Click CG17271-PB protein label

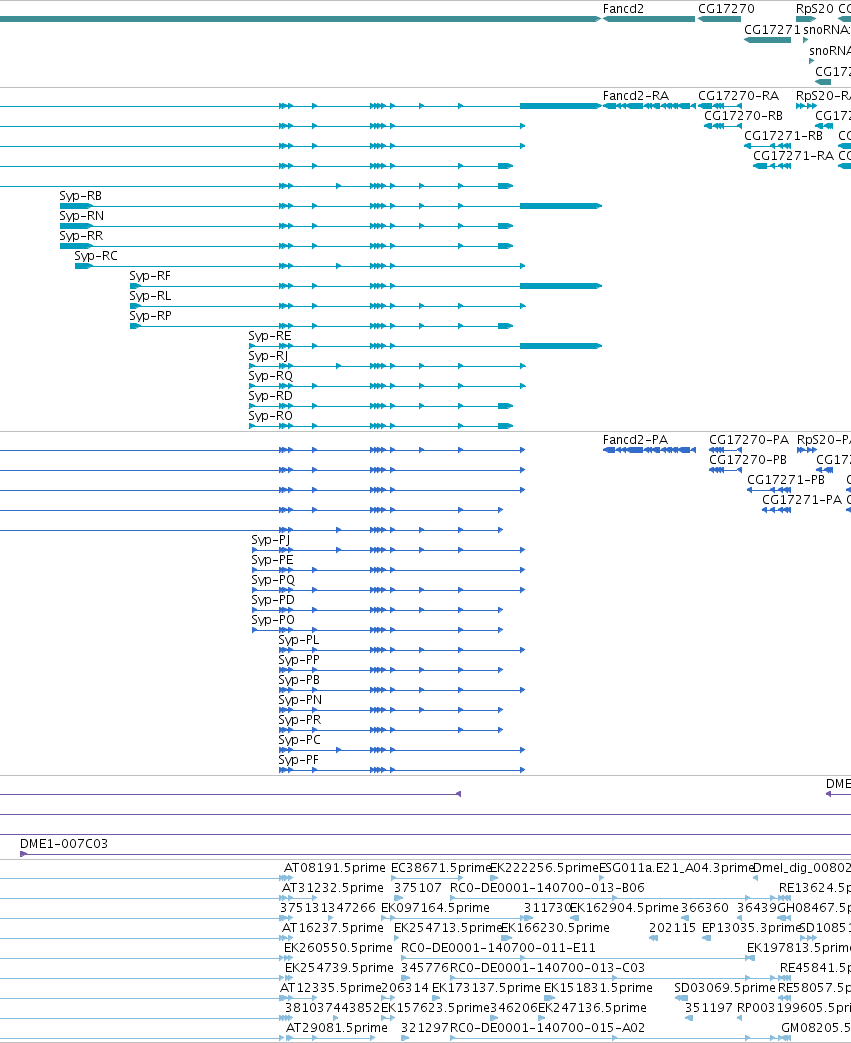click(x=786, y=480)
